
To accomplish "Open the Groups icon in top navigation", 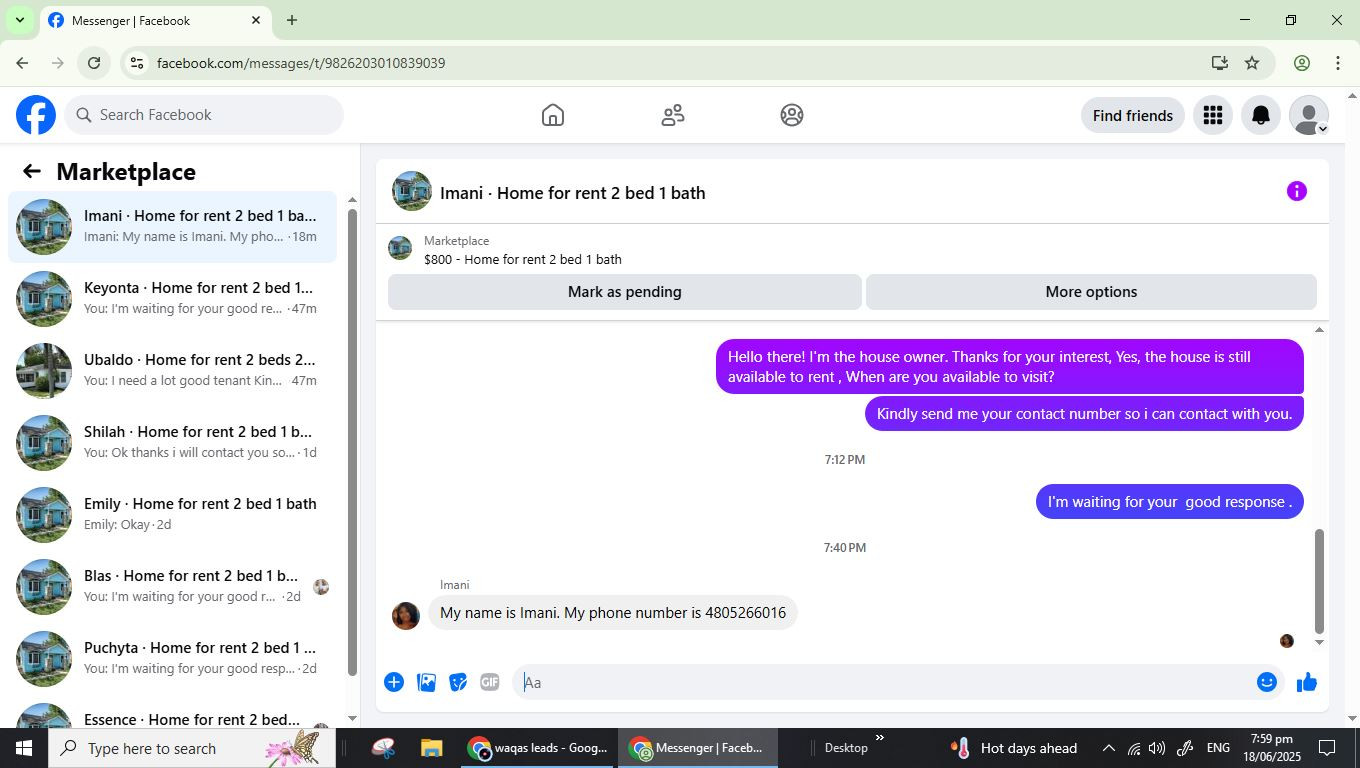I will coord(792,115).
